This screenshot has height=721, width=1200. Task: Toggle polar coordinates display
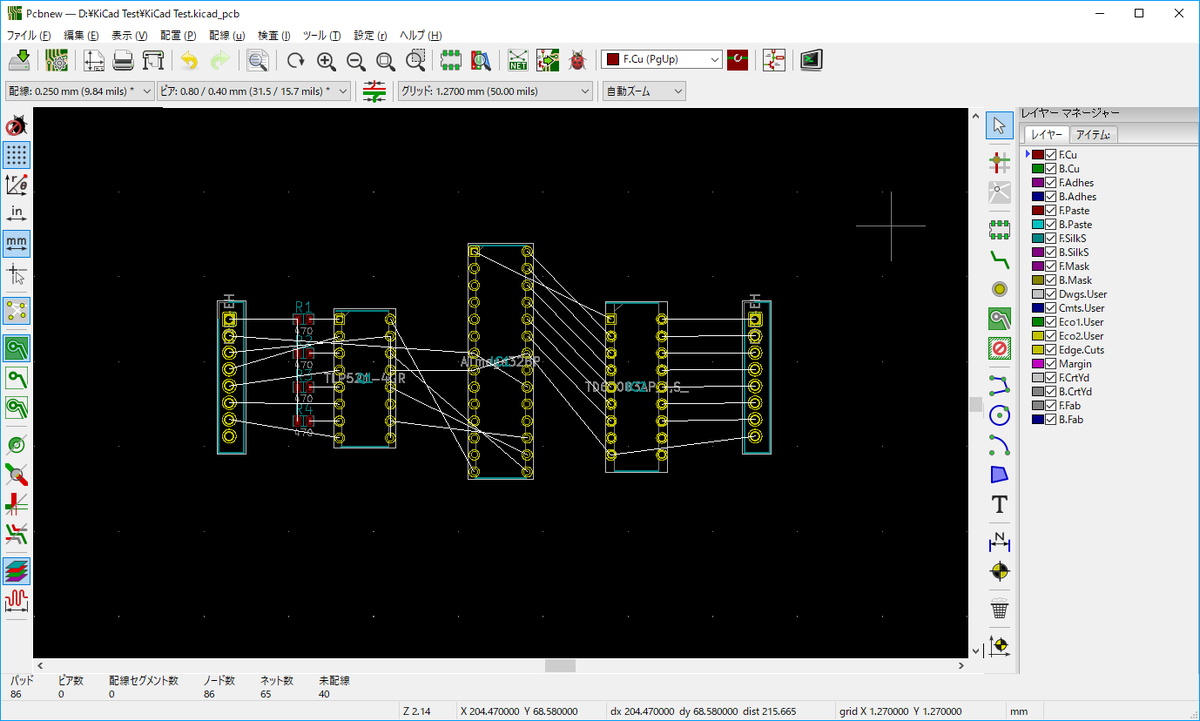tap(17, 184)
